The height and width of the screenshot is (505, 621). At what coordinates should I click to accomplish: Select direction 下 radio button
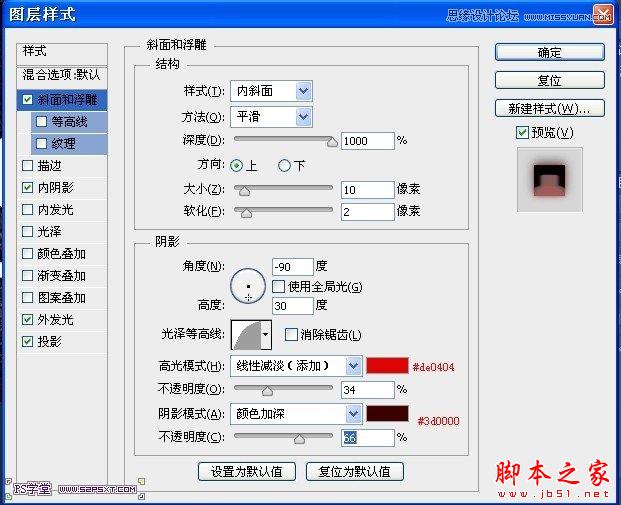(x=284, y=165)
